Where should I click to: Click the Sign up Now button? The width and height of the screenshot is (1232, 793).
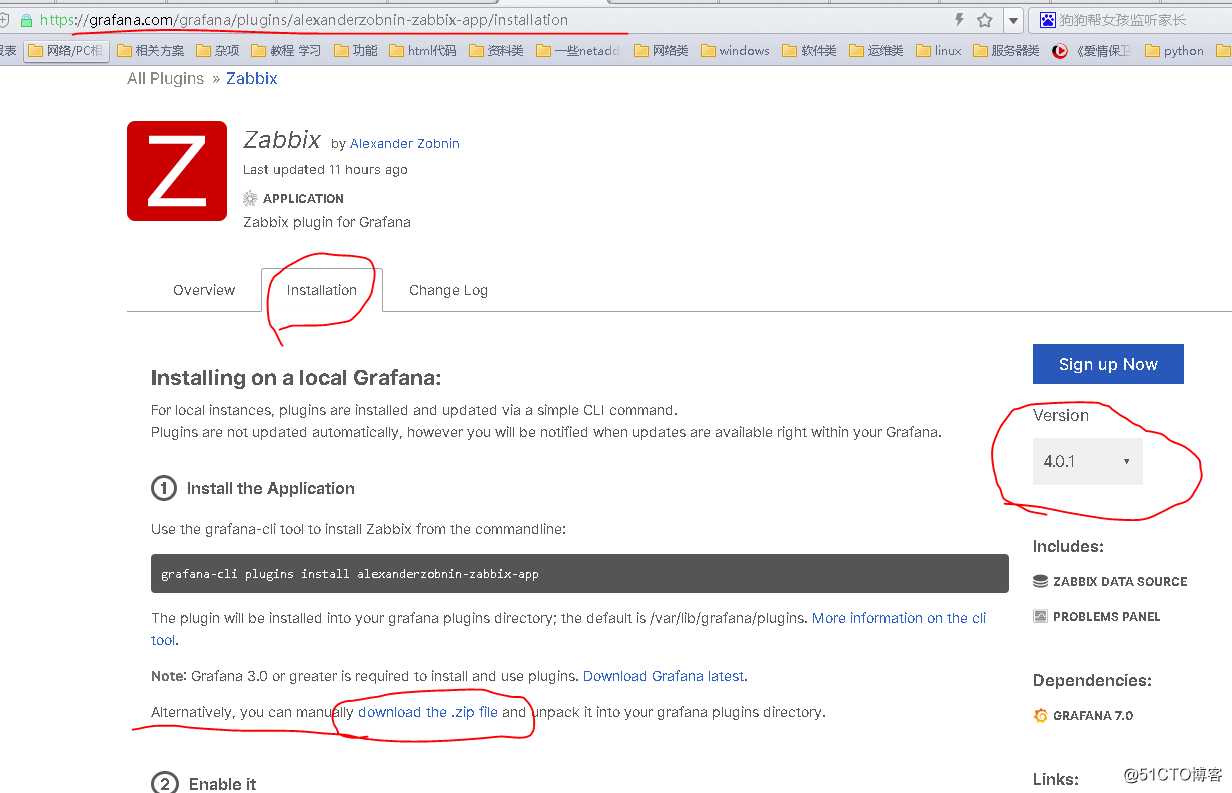(1108, 364)
